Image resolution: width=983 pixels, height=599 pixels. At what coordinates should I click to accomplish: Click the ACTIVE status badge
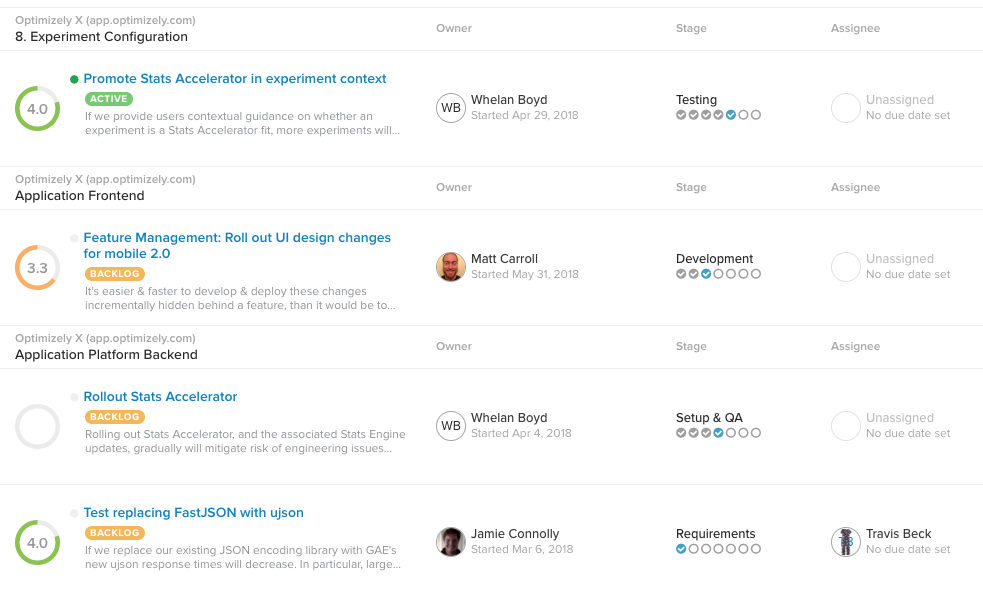[109, 99]
